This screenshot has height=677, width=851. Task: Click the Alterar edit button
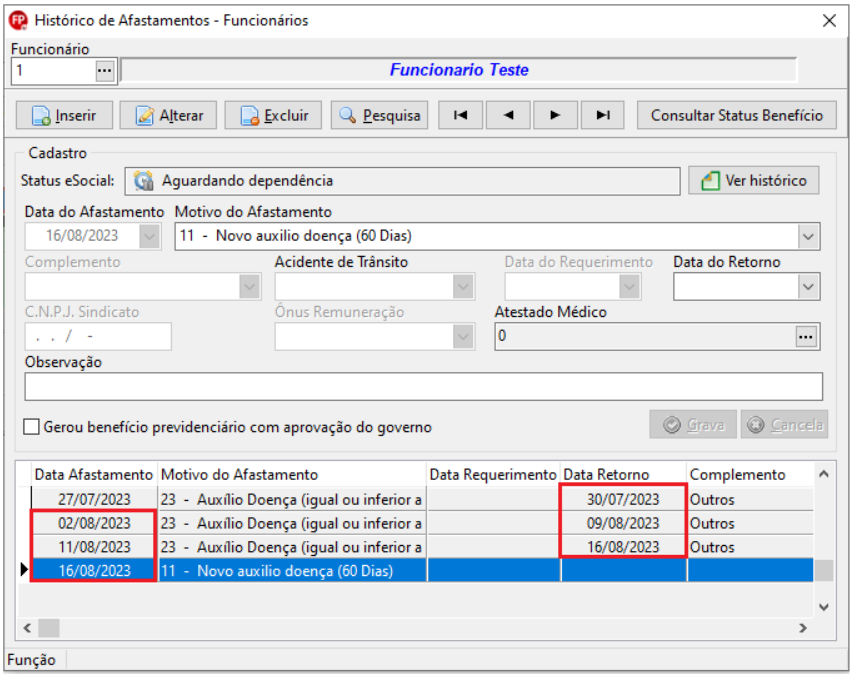pyautogui.click(x=168, y=115)
